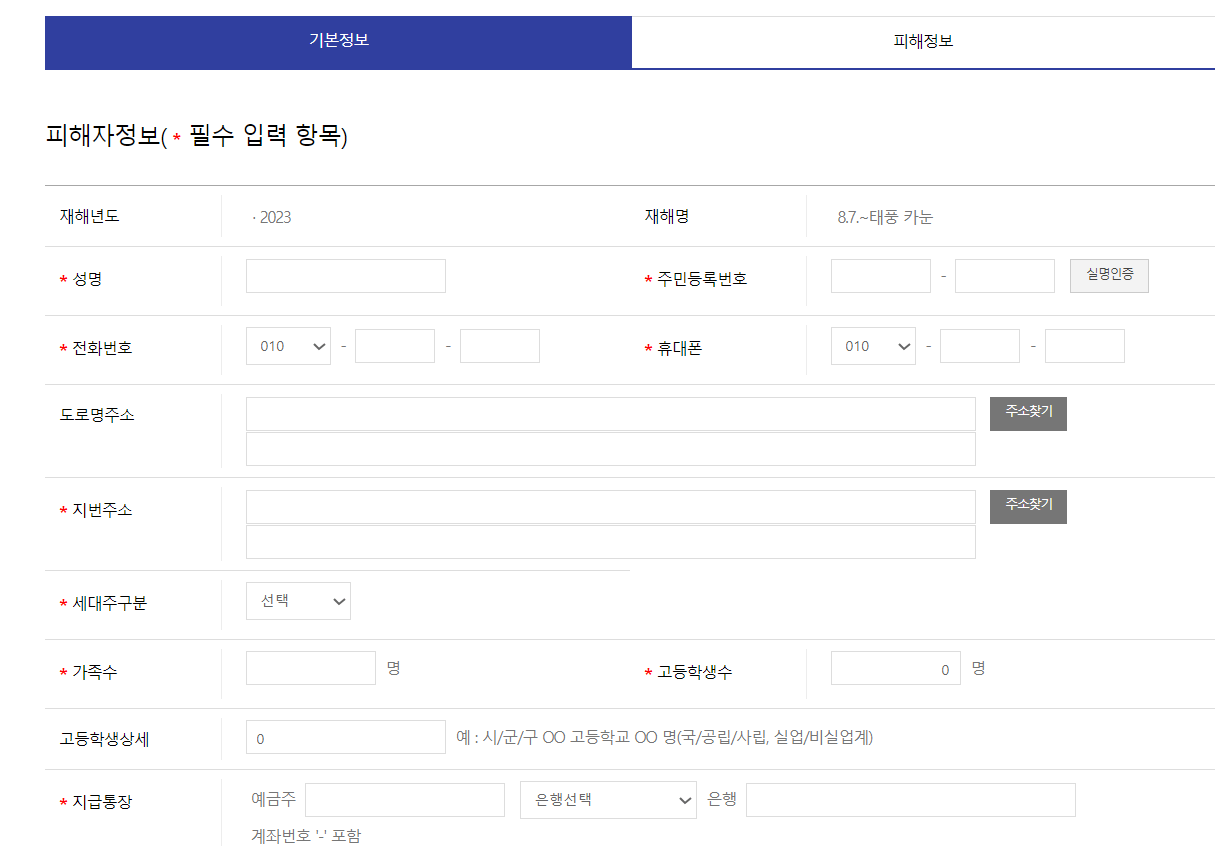The height and width of the screenshot is (846, 1225).
Task: Open 주소찾기 next to 도로명주소
Action: (x=1027, y=413)
